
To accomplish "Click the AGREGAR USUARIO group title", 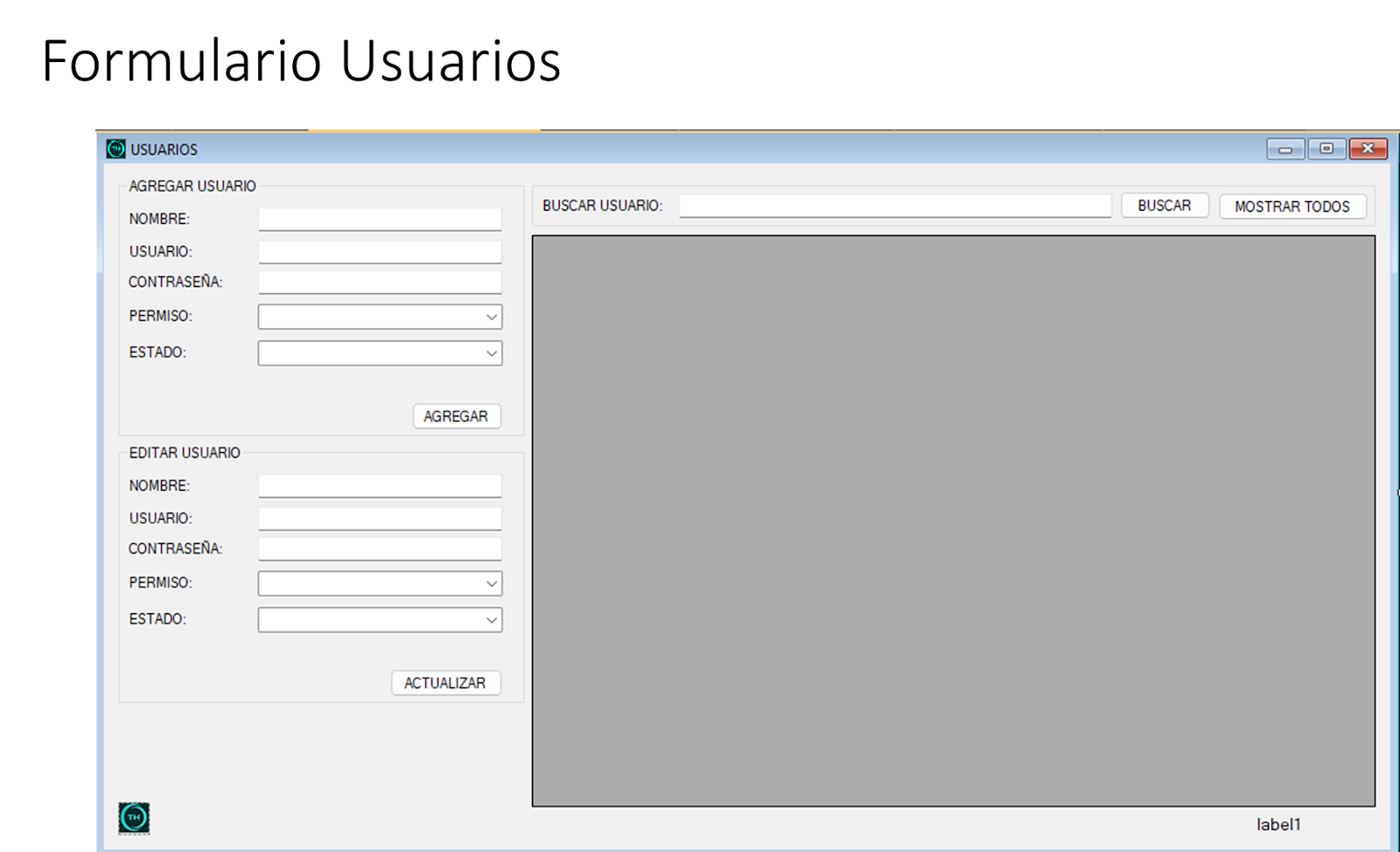I will click(192, 185).
